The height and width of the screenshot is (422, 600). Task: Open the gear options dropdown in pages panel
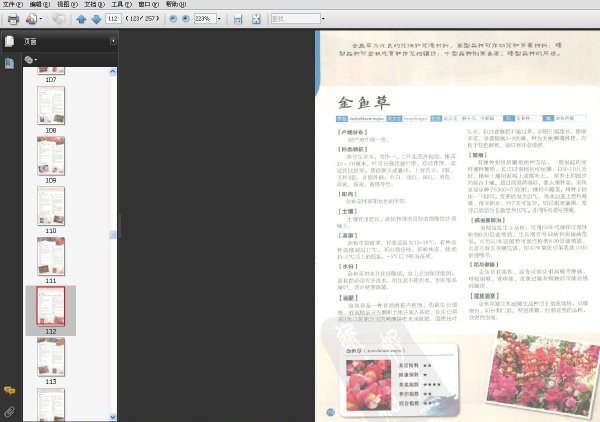(x=31, y=60)
